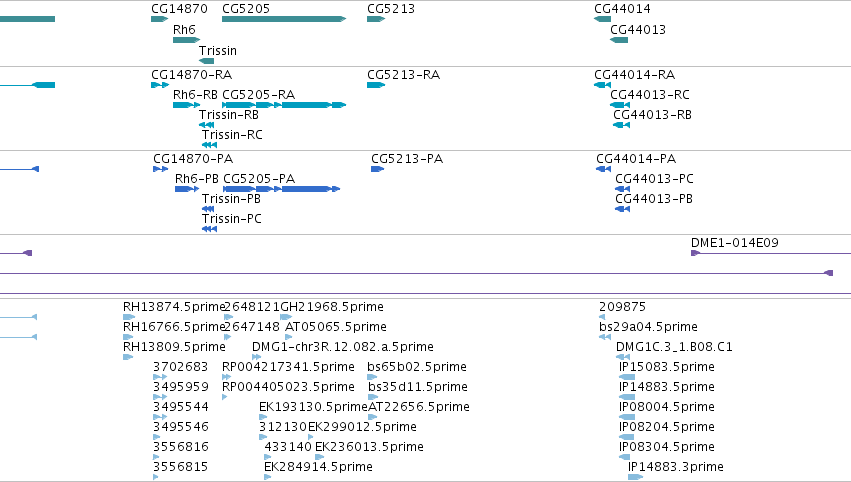851x482 pixels.
Task: Click the CG5213-PA protein label
Action: pyautogui.click(x=407, y=158)
